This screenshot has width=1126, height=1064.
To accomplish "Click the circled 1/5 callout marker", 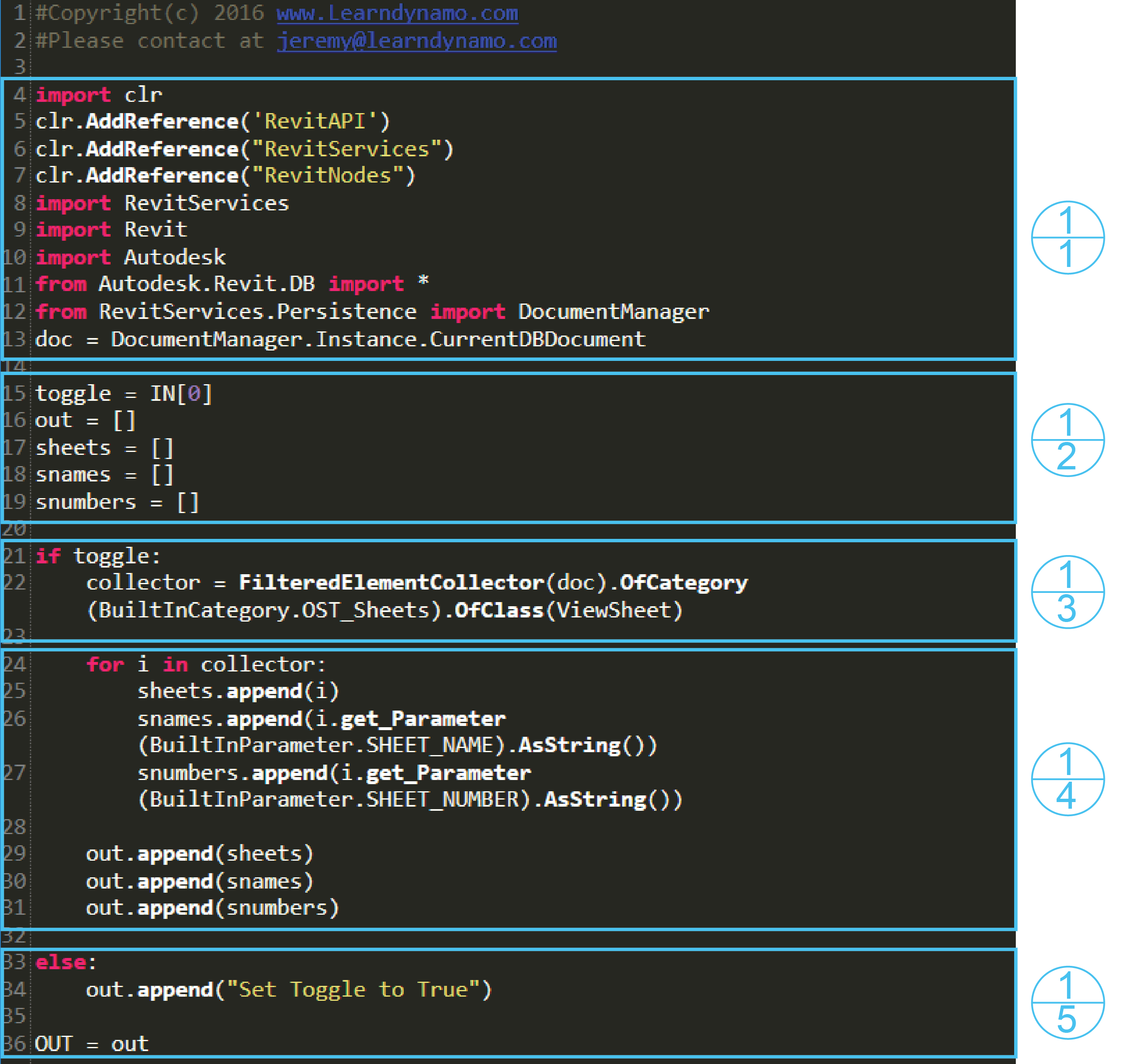I will click(x=1067, y=1002).
